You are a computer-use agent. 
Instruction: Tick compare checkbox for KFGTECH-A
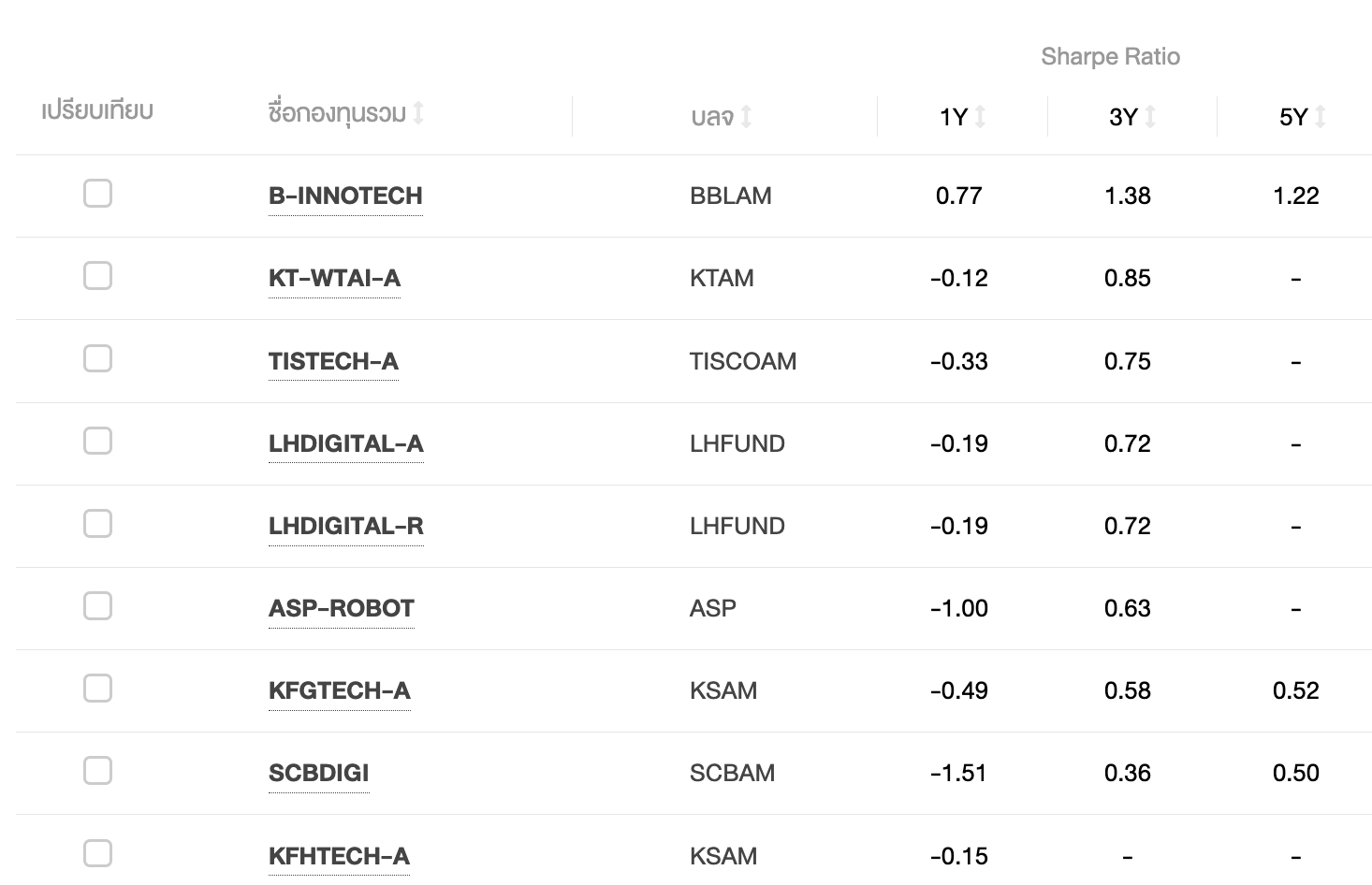pyautogui.click(x=97, y=689)
